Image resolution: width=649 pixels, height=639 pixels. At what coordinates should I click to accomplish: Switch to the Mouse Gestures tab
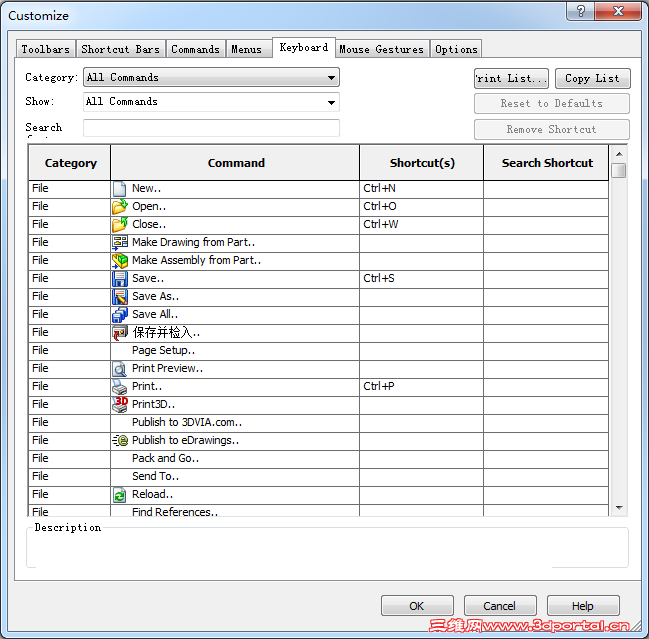tap(382, 49)
